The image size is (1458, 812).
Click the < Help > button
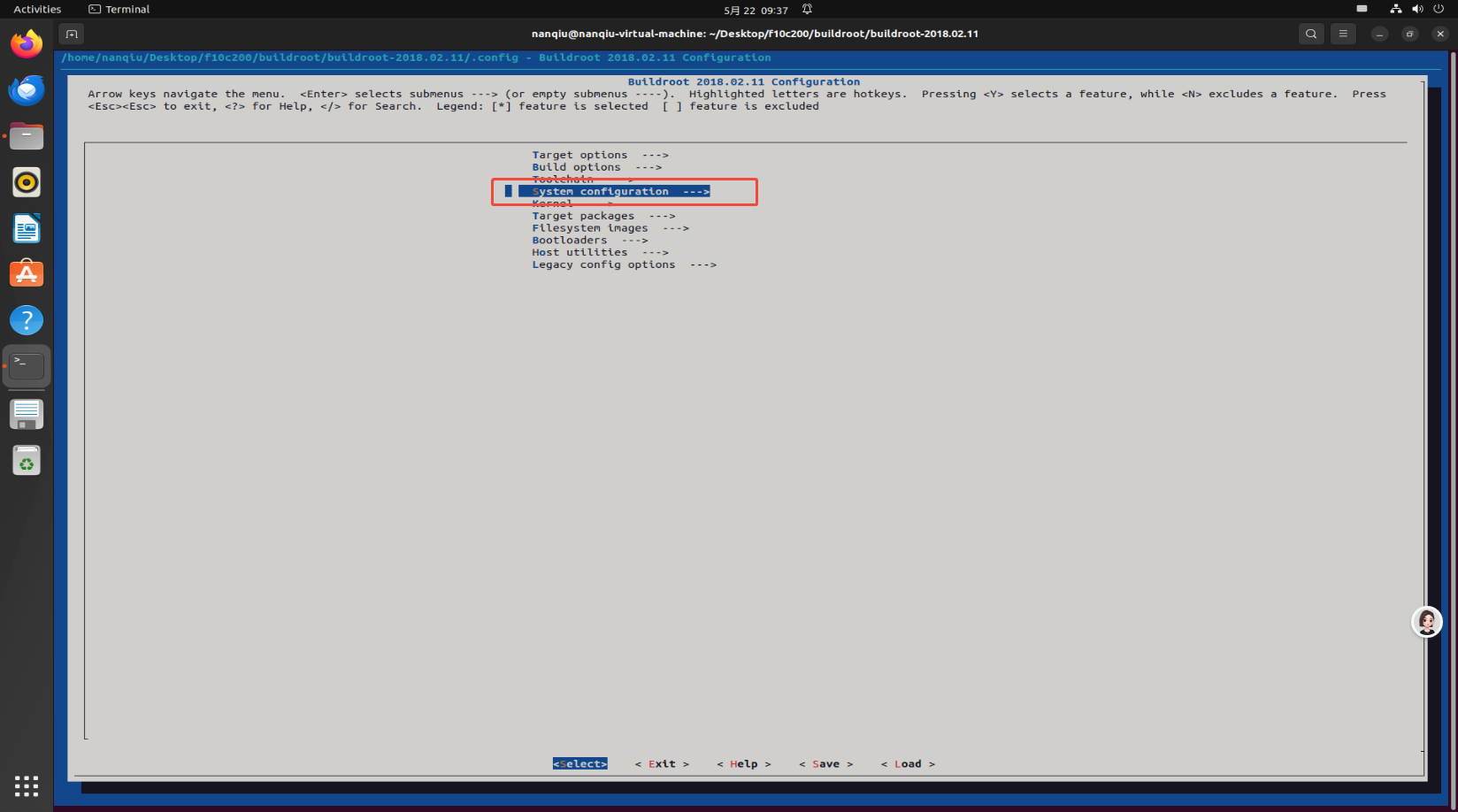[744, 764]
